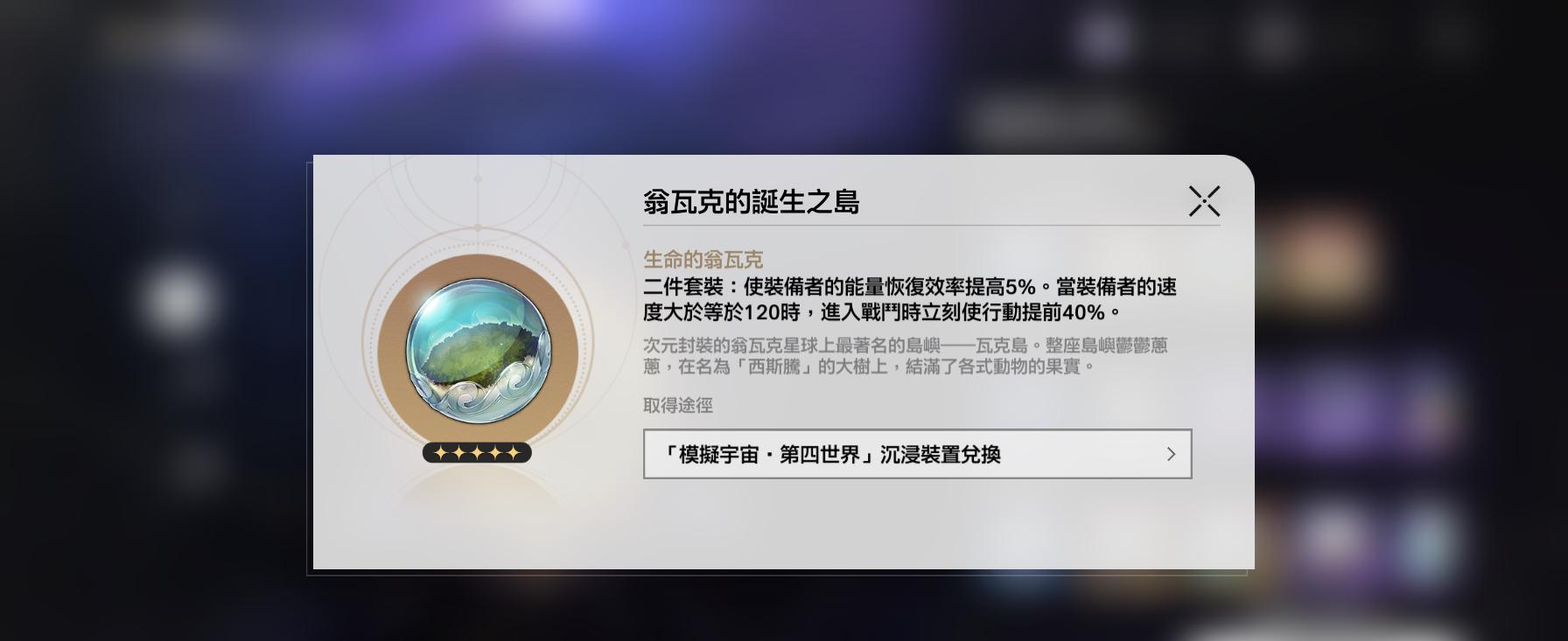Viewport: 1568px width, 641px height.
Task: Open the Simulated Universe World 4 source entry
Action: coord(917,454)
